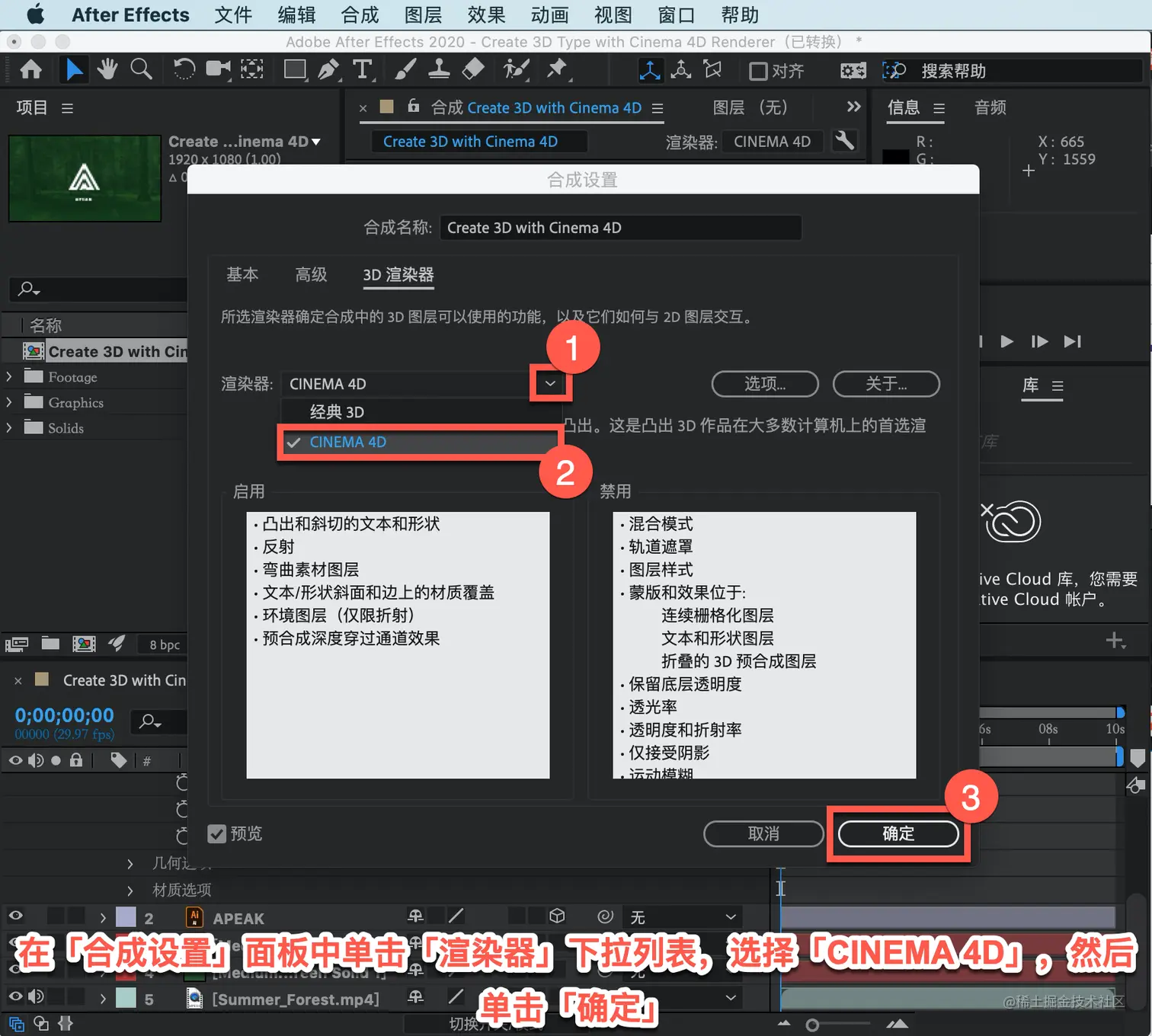Click the 关于... button
The width and height of the screenshot is (1152, 1036).
[886, 384]
